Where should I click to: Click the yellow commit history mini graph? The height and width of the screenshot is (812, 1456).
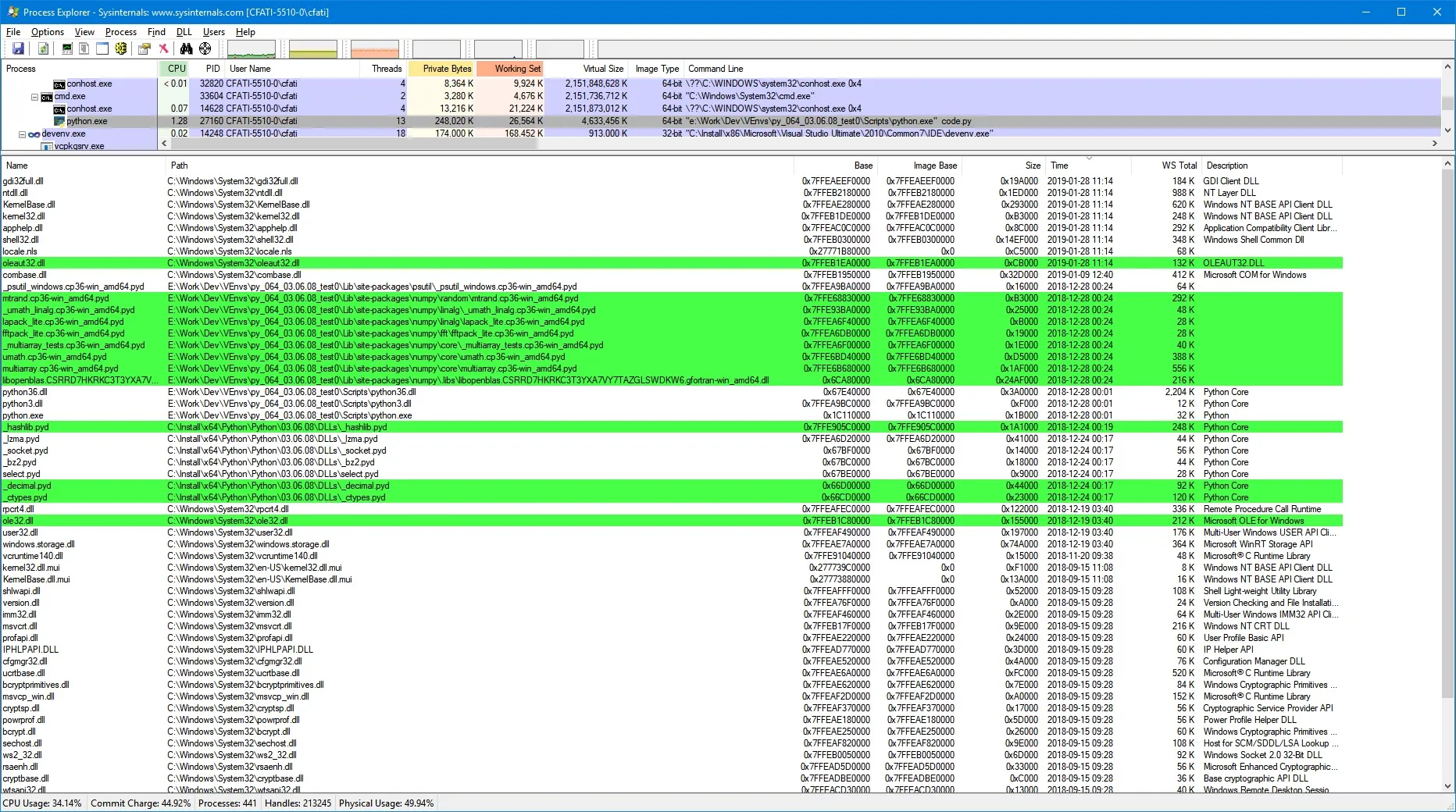(313, 49)
